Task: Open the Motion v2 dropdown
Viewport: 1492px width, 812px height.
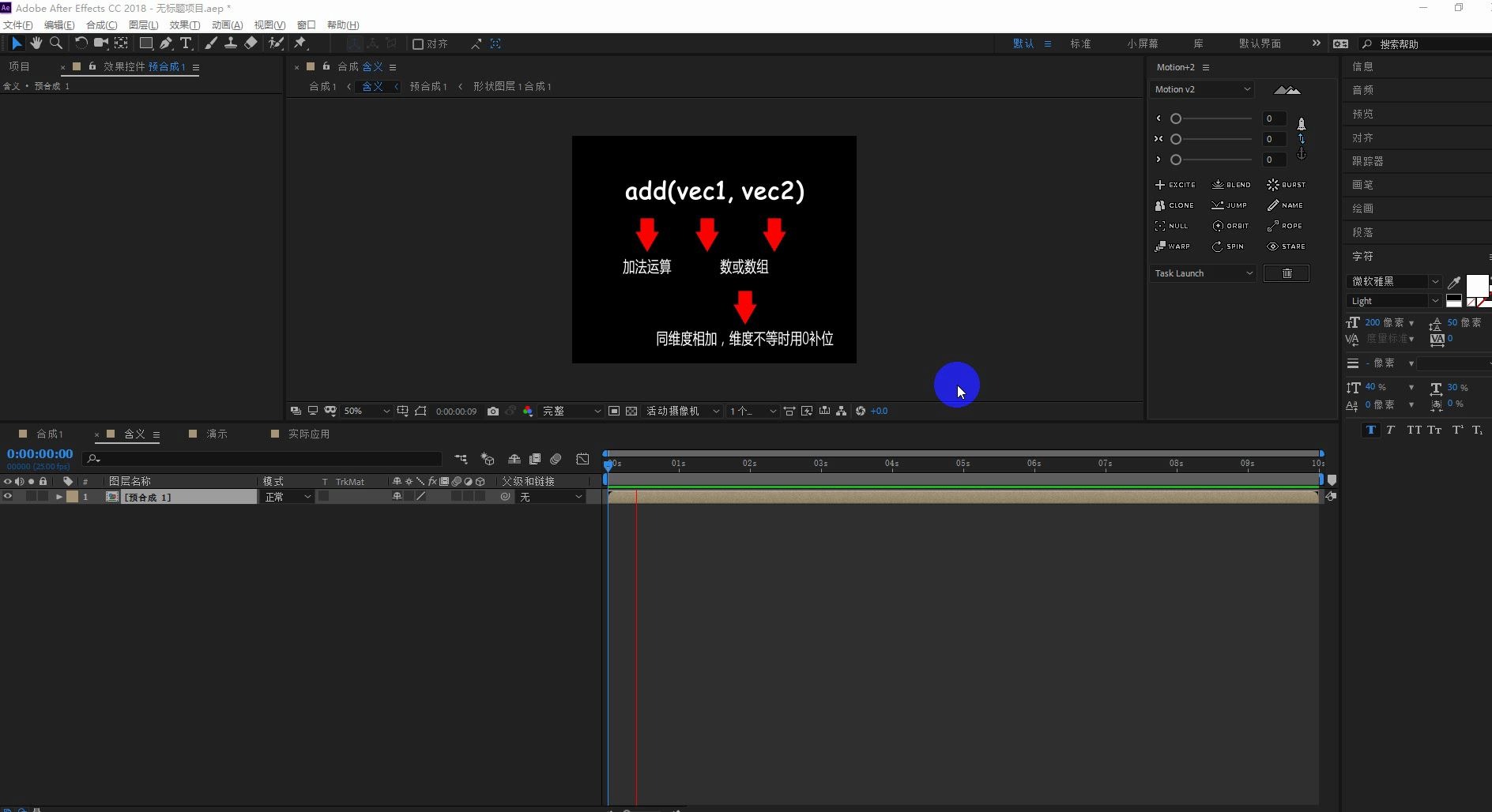Action: pos(1202,89)
